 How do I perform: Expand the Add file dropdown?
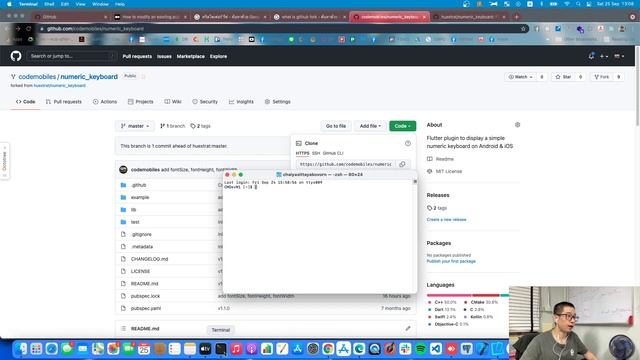[x=370, y=126]
